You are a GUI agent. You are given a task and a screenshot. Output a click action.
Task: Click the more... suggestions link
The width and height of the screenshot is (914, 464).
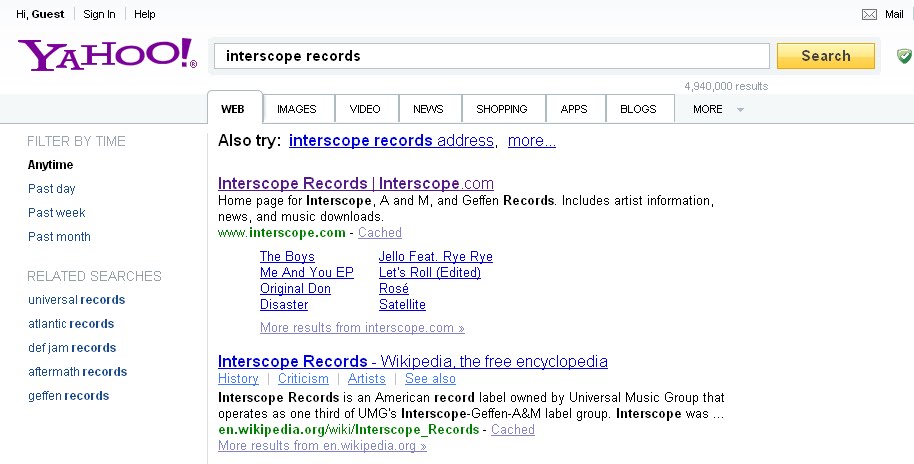pos(532,140)
